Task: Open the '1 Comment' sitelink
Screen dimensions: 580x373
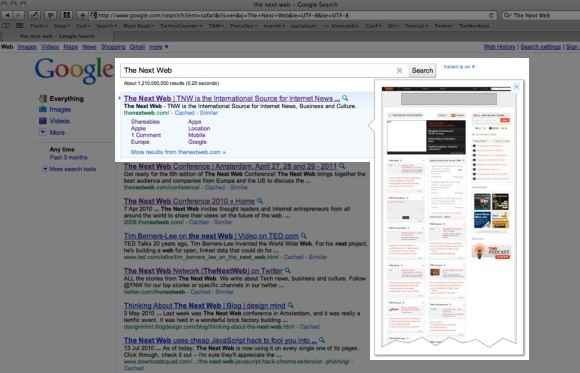Action: pyautogui.click(x=146, y=135)
